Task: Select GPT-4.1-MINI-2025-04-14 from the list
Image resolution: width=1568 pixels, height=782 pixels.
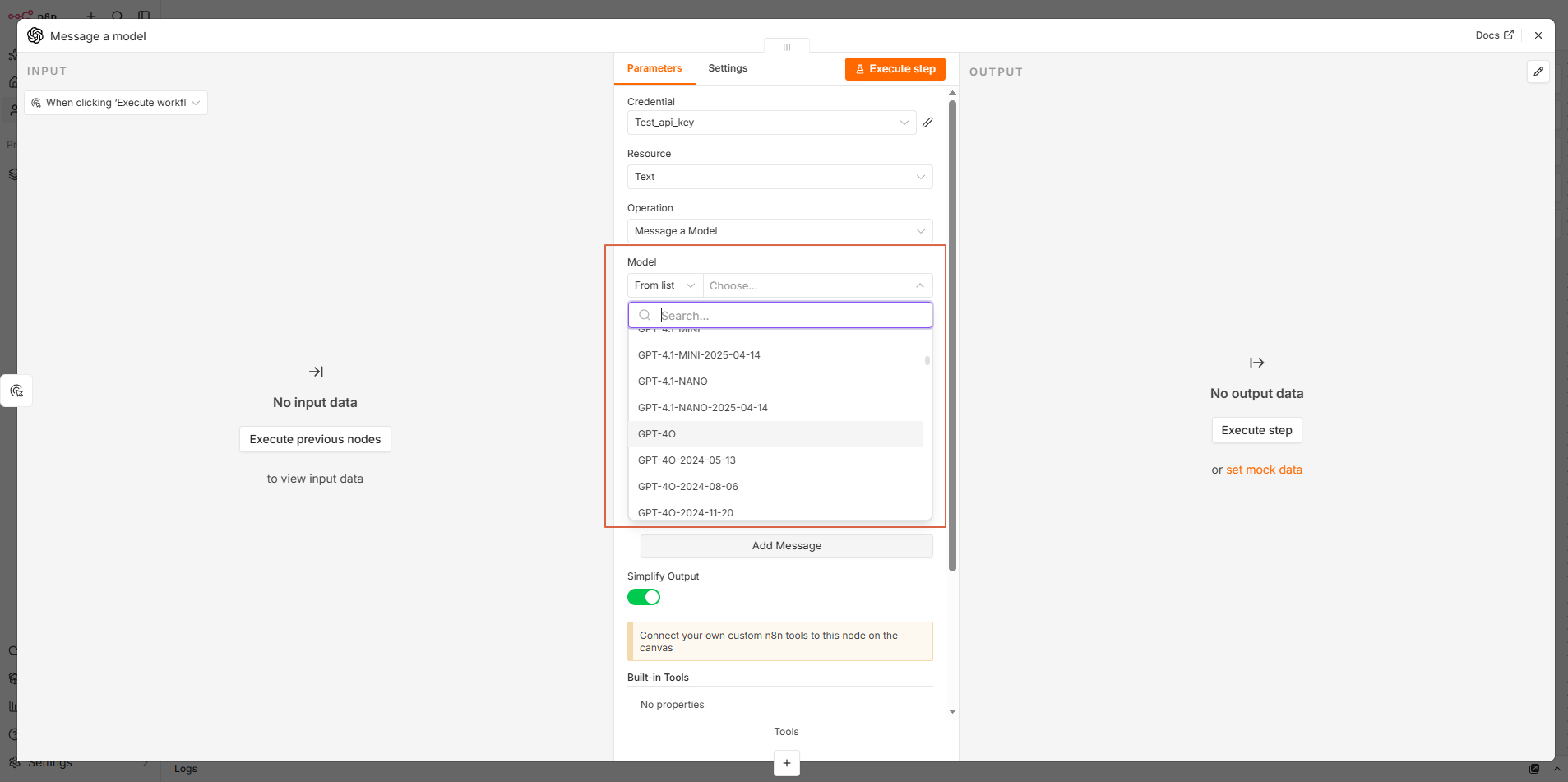Action: (x=775, y=355)
